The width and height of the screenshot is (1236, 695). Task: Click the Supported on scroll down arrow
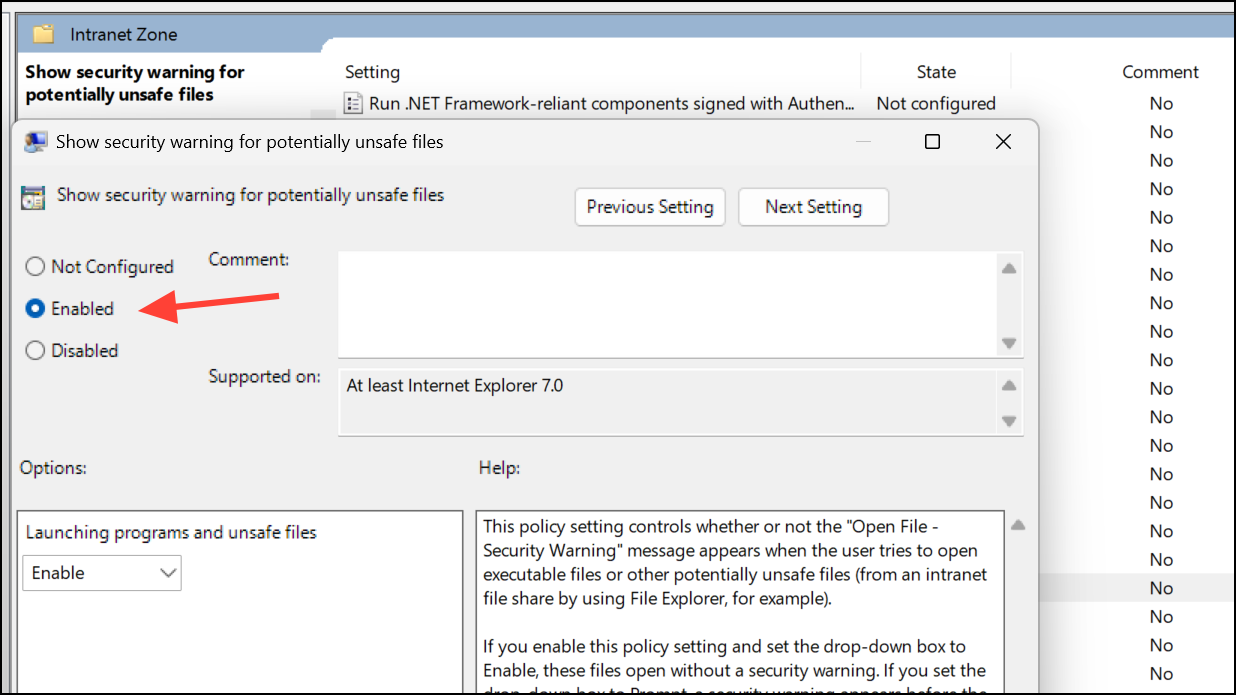tap(1009, 421)
